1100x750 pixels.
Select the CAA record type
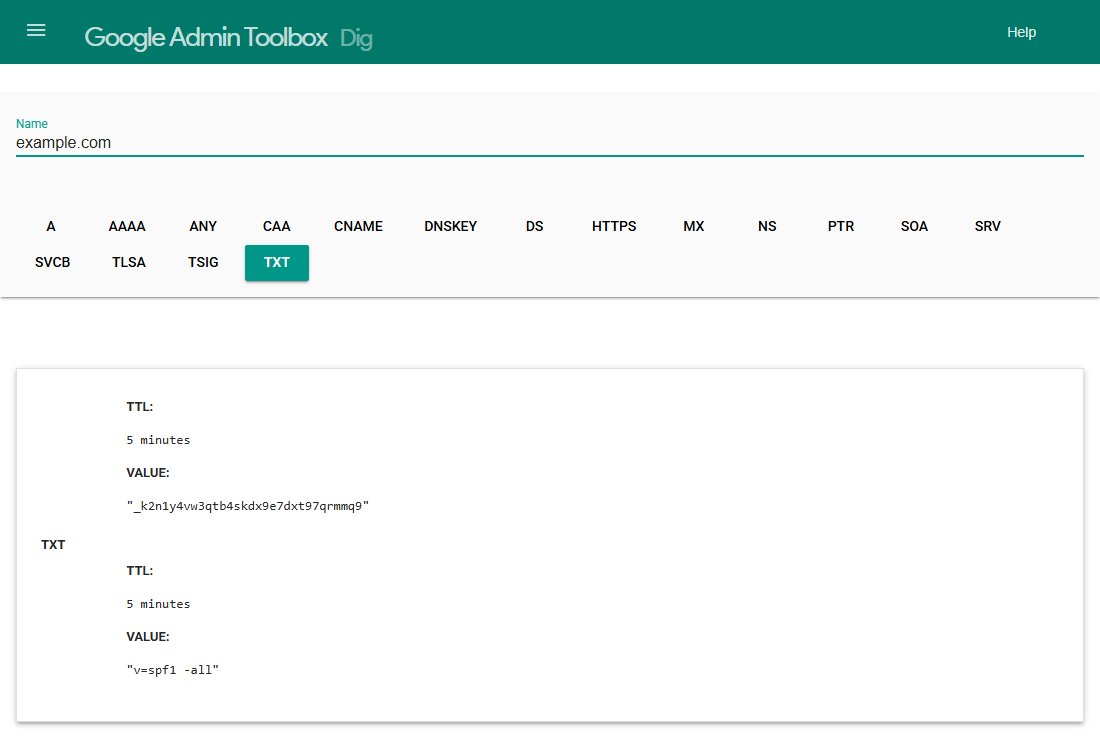tap(276, 227)
